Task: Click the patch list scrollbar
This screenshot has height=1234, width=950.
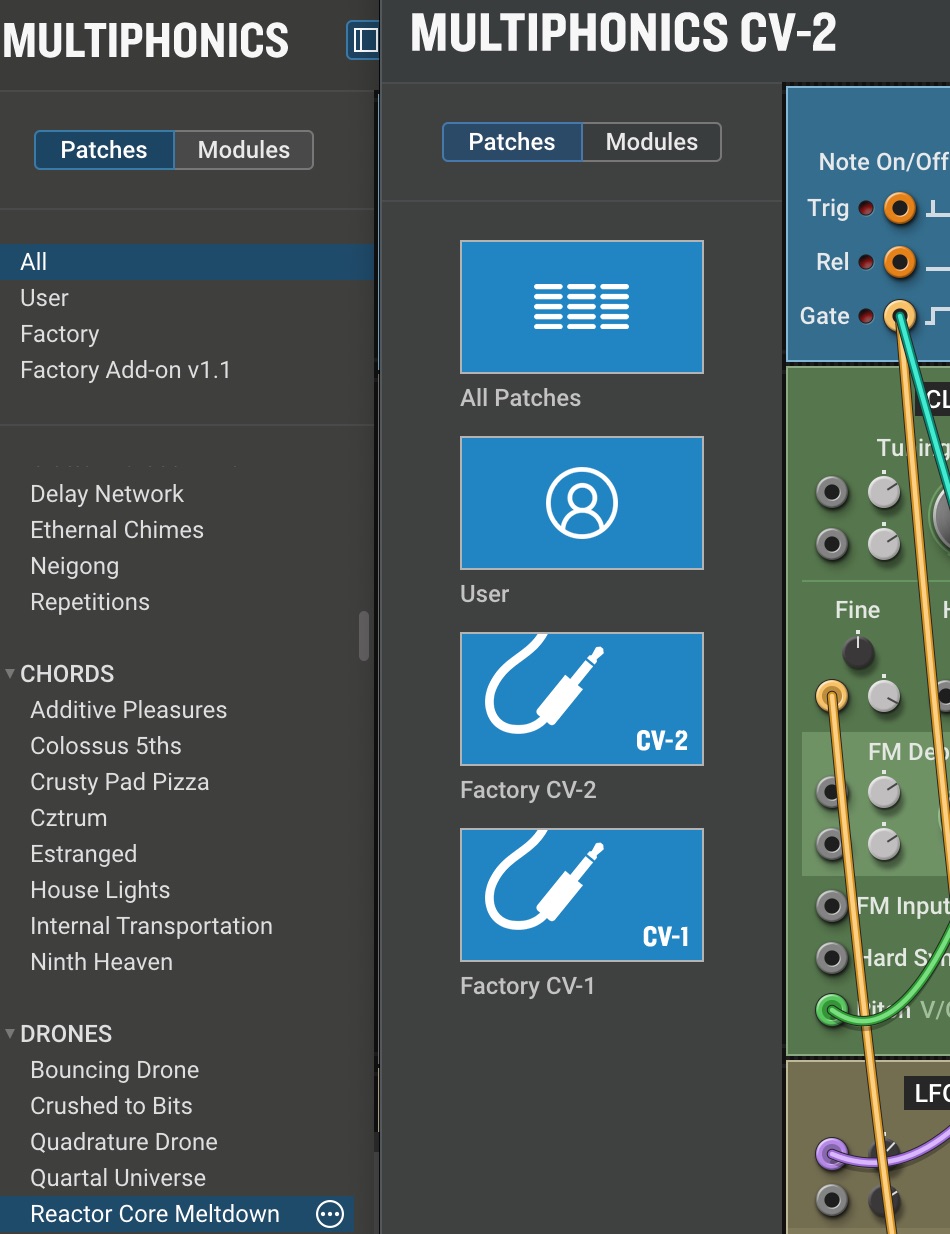Action: tap(364, 636)
